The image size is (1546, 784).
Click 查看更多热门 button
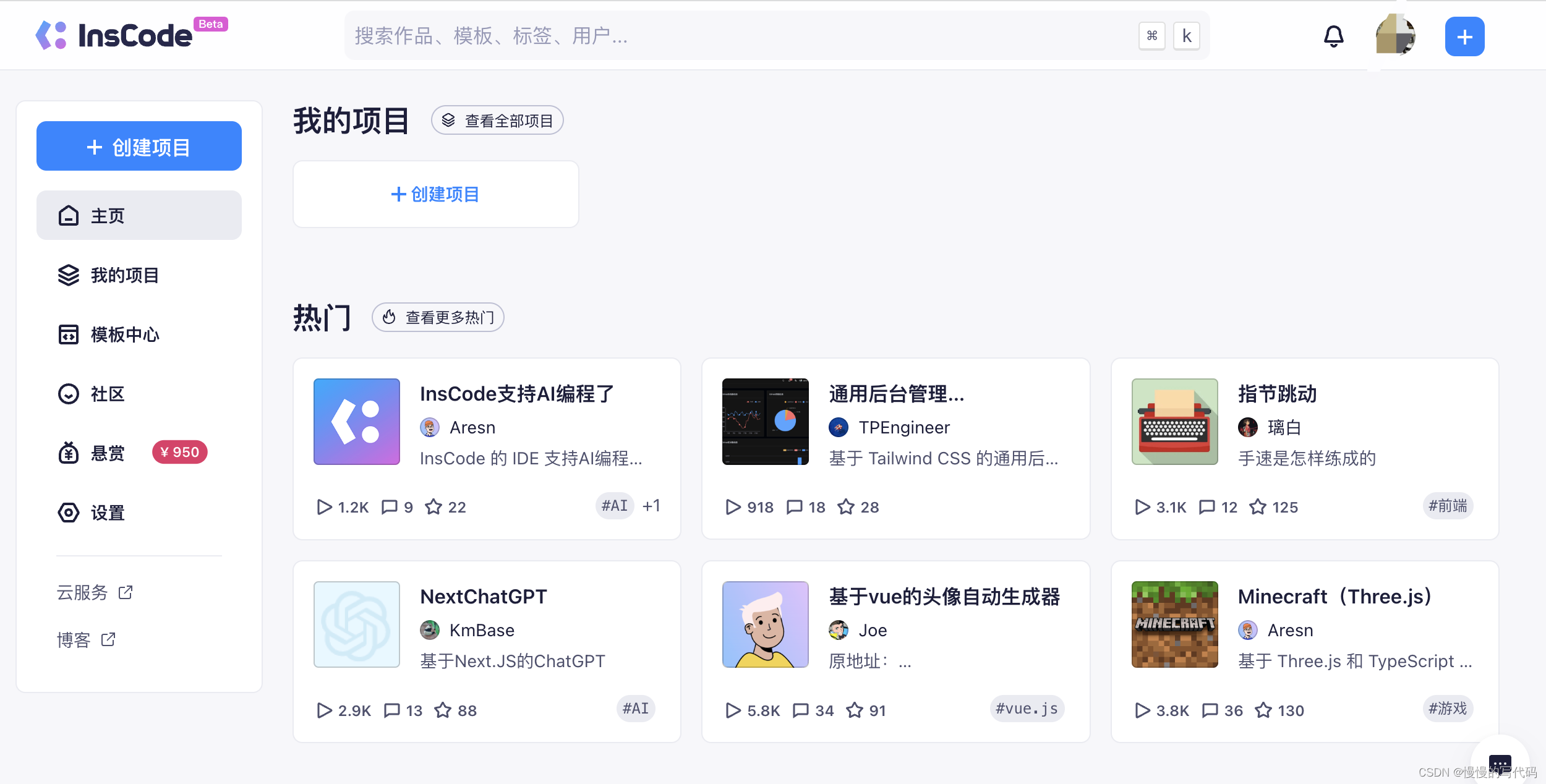click(x=438, y=317)
